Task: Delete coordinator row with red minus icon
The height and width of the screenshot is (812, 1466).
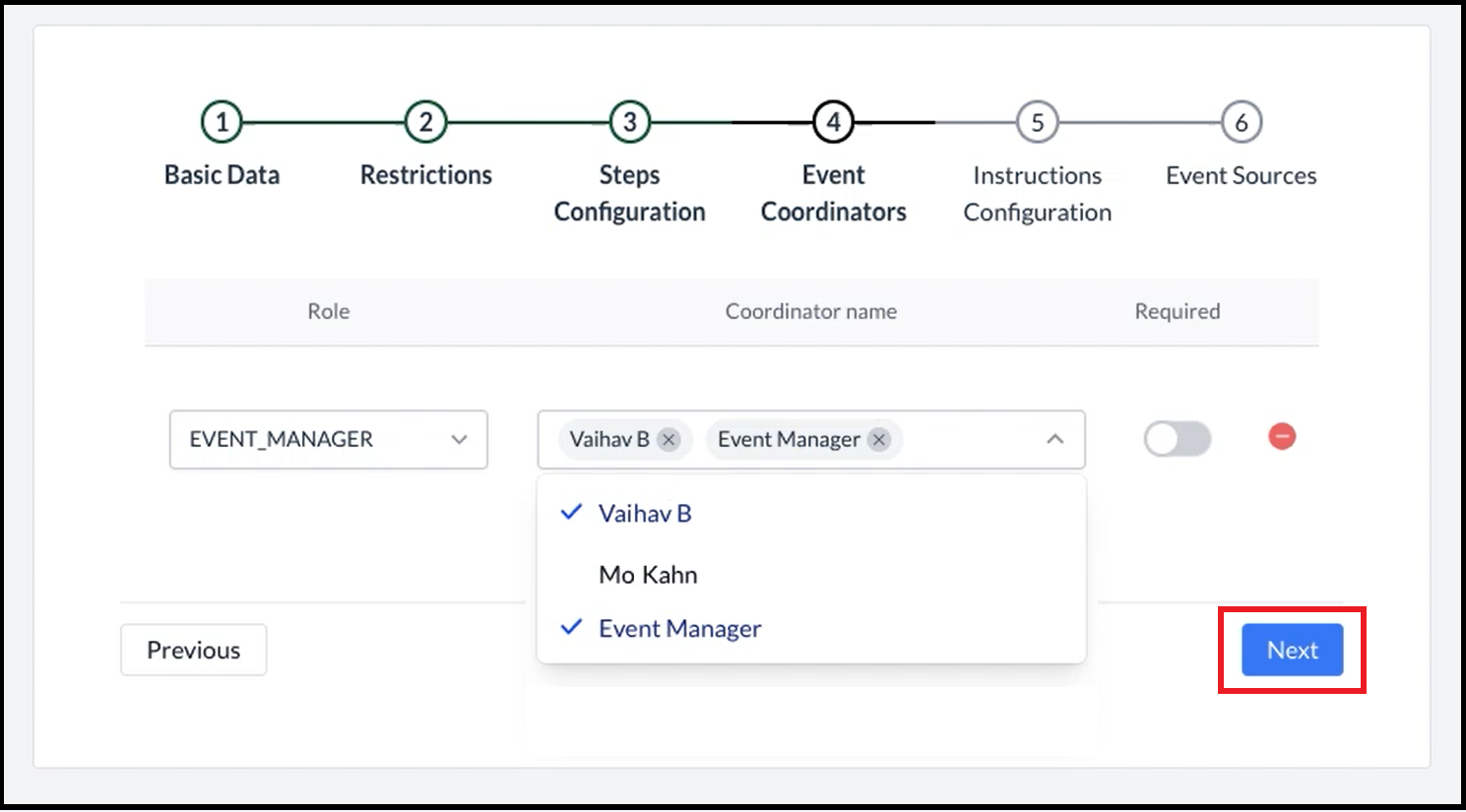Action: [x=1281, y=436]
